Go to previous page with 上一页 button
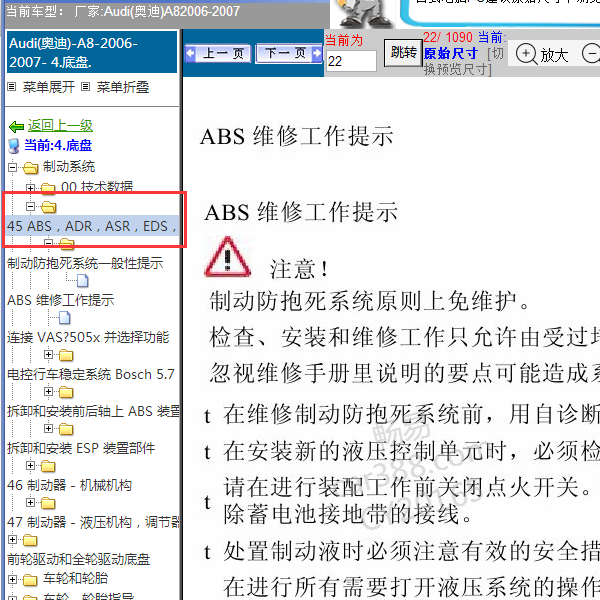Screen dimensions: 600x600 (217, 54)
